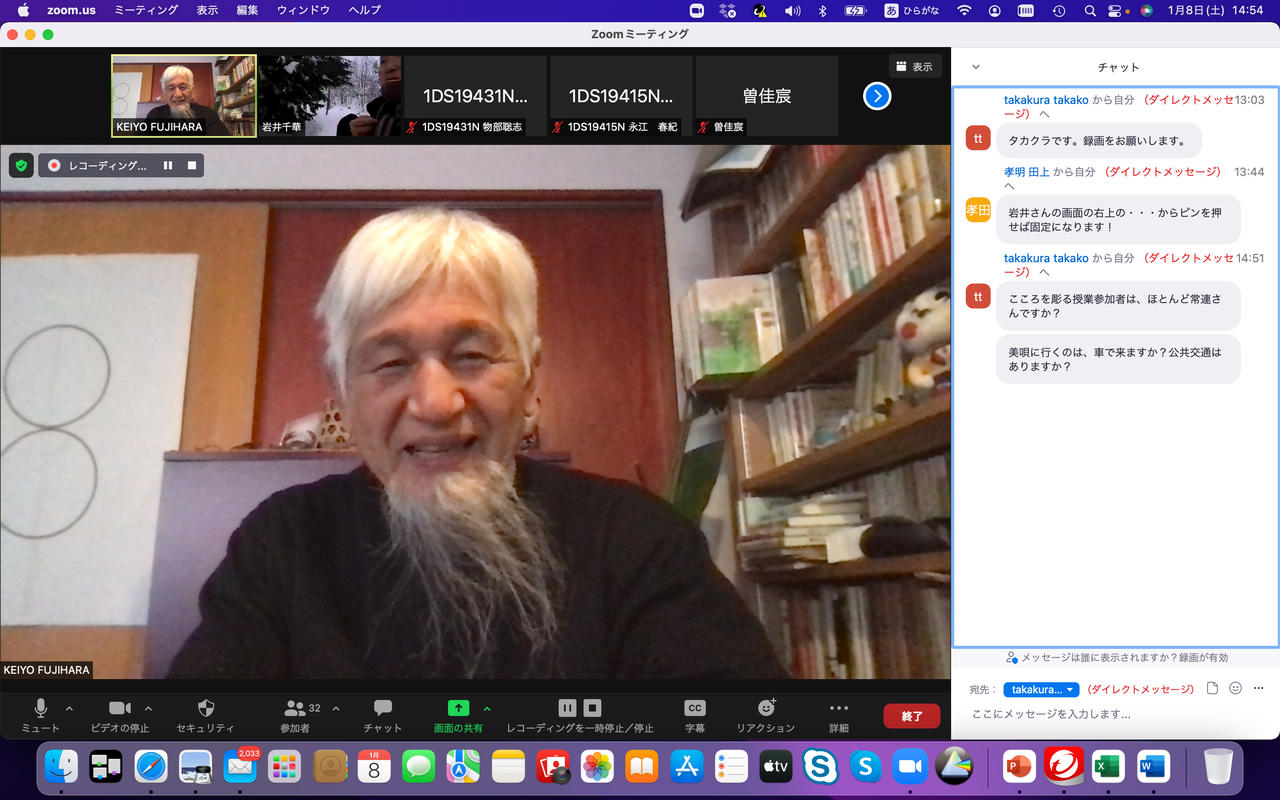Screen dimensions: 1280x800
Task: Open the リアクション reactions picker
Action: point(766,715)
